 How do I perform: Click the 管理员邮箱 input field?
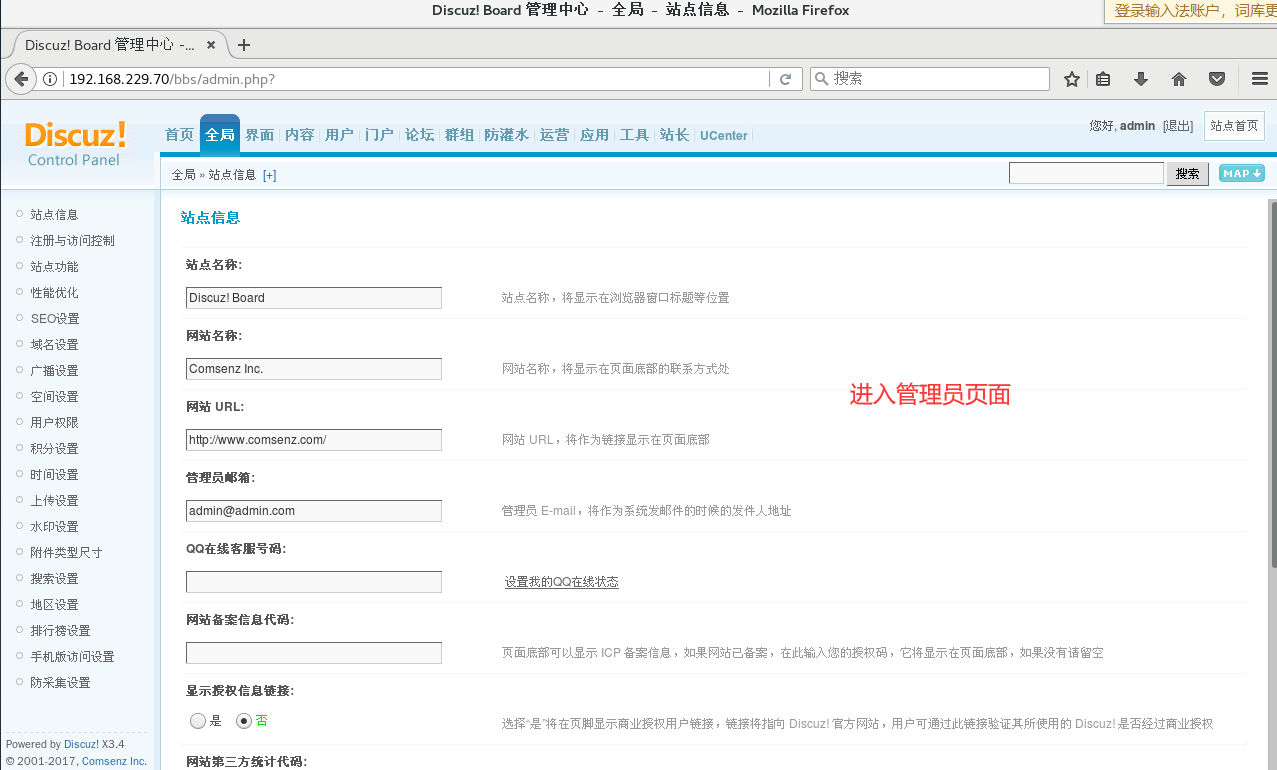pyautogui.click(x=314, y=511)
